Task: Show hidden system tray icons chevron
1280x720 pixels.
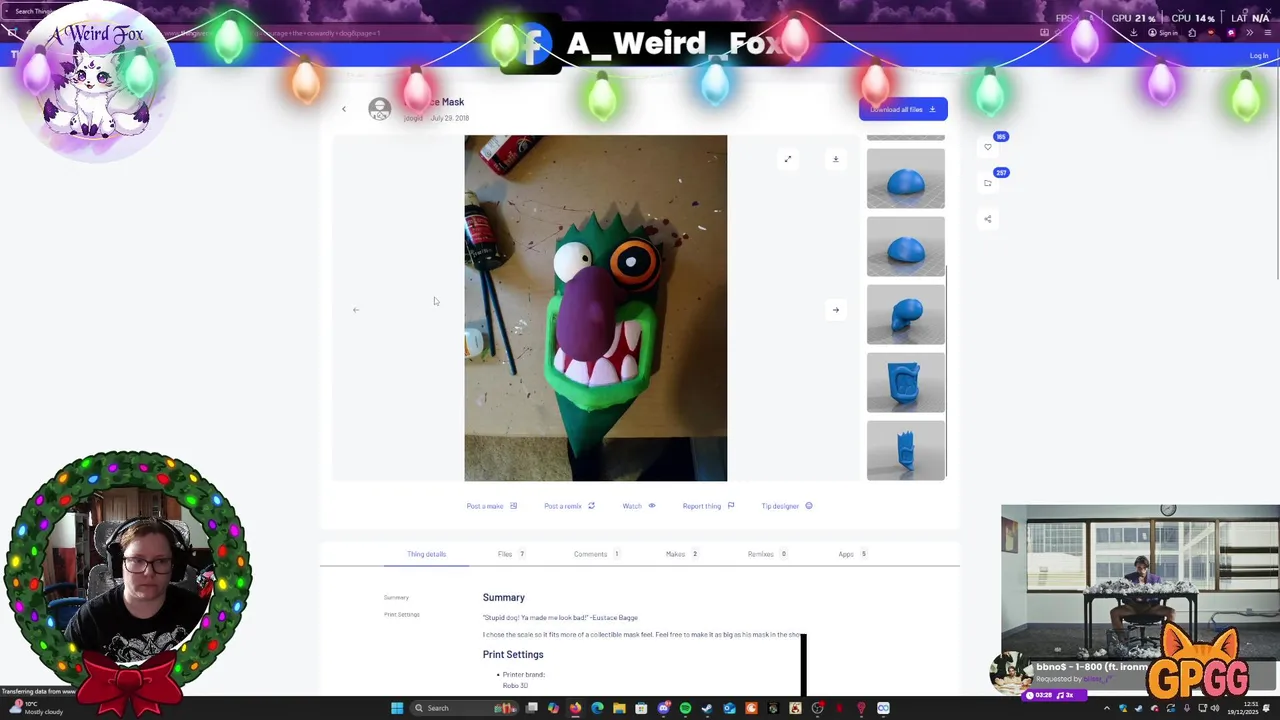Action: click(1106, 708)
